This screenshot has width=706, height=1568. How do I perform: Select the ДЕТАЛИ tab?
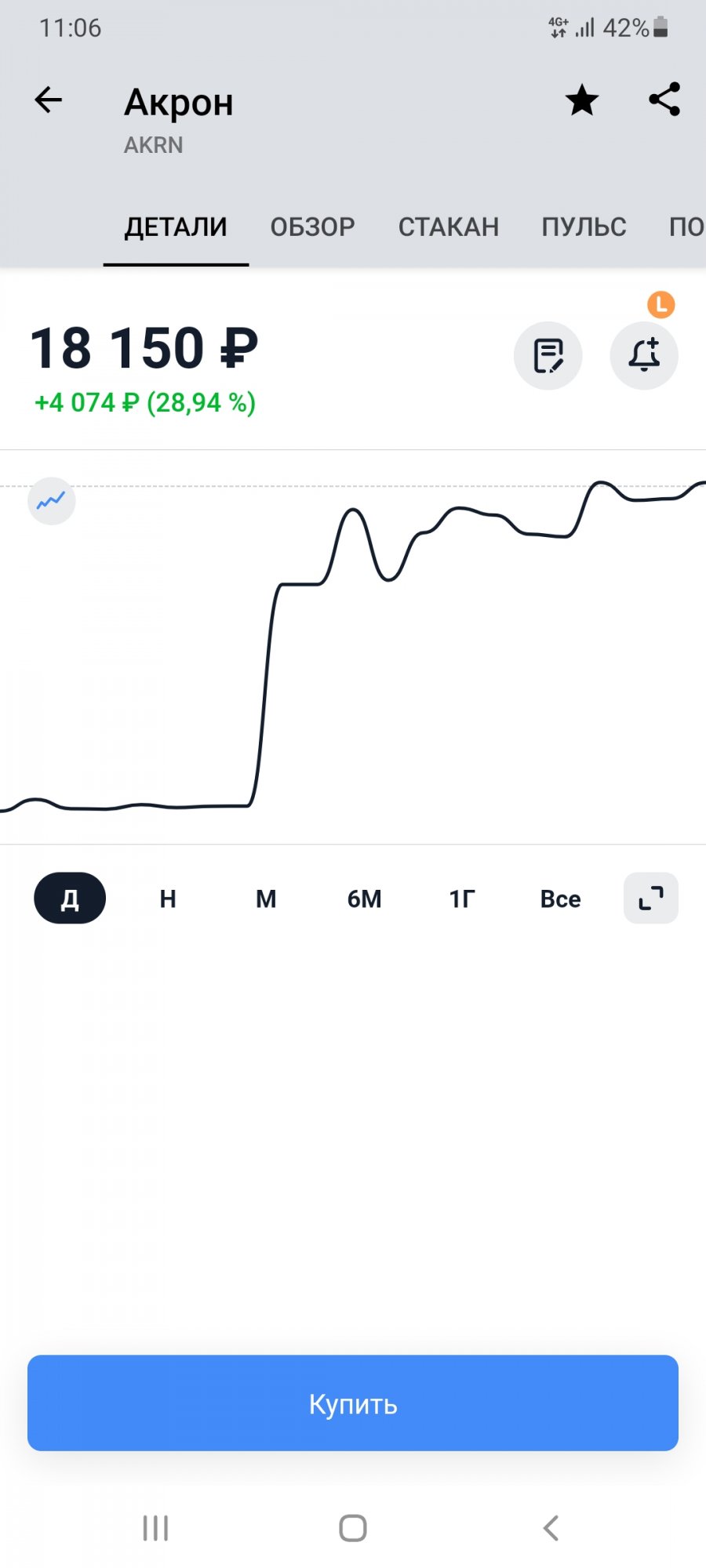[x=176, y=227]
